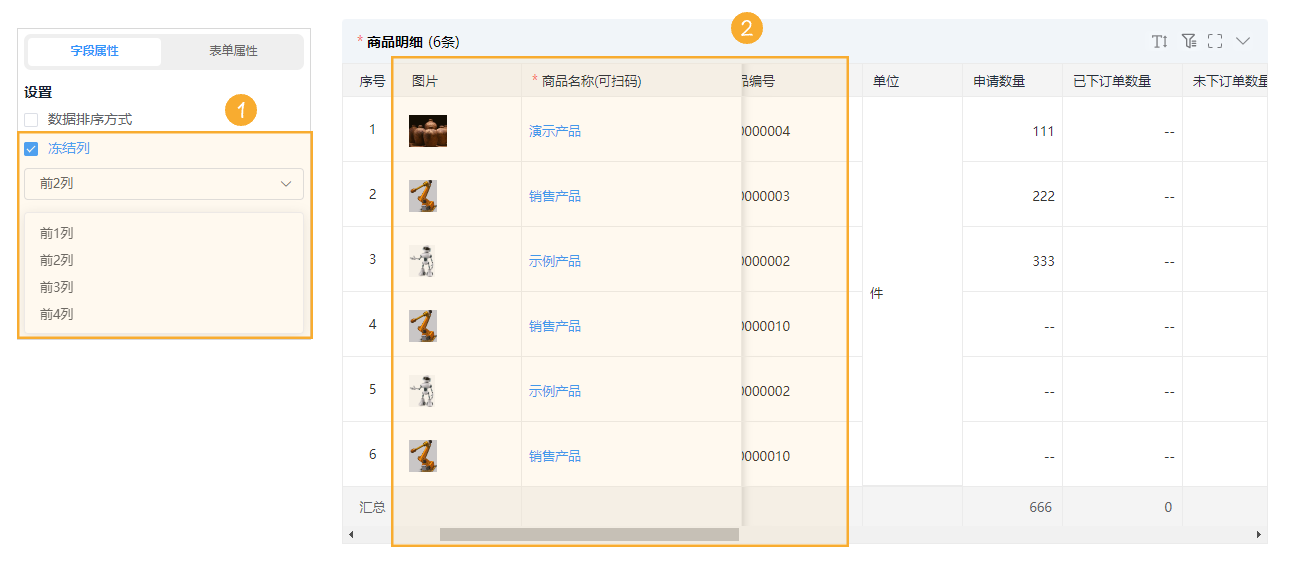Switch to 表单属性 tab

tap(233, 51)
